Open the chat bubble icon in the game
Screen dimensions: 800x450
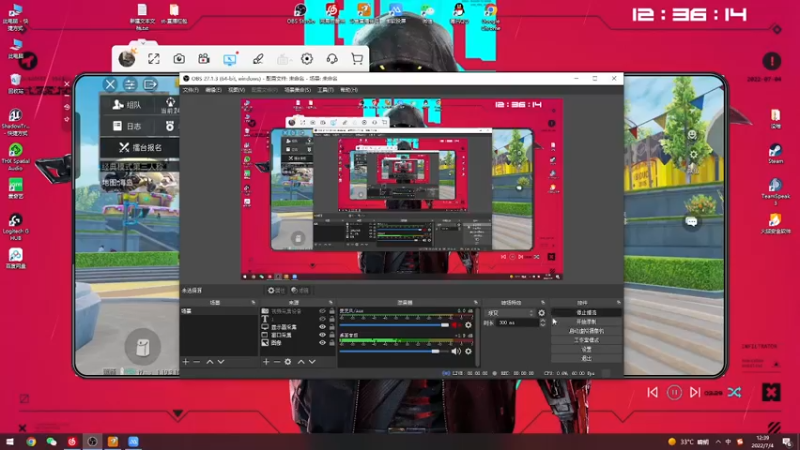pos(692,221)
